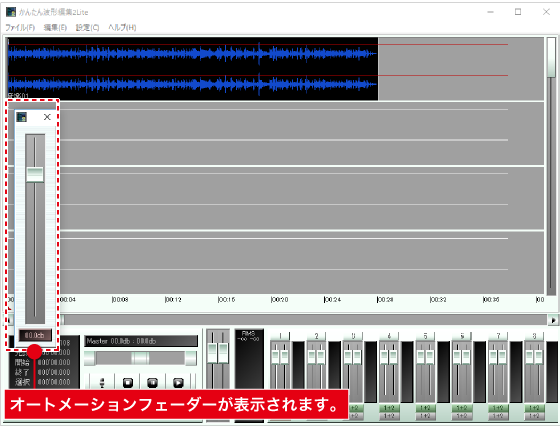
Task: Open the green 1+2 selector under channel 7
Action: tap(498, 408)
